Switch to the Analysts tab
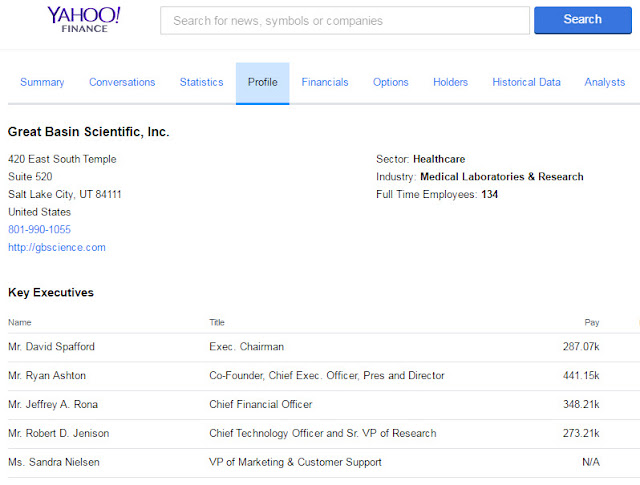 tap(605, 82)
